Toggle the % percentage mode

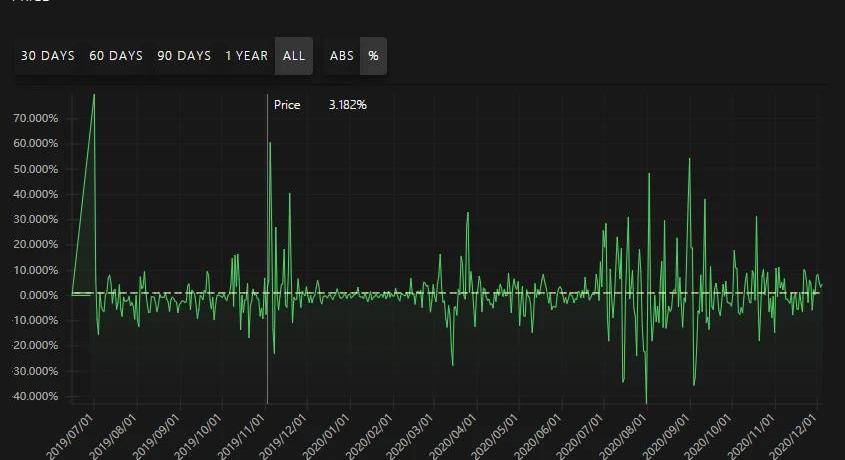(x=373, y=56)
